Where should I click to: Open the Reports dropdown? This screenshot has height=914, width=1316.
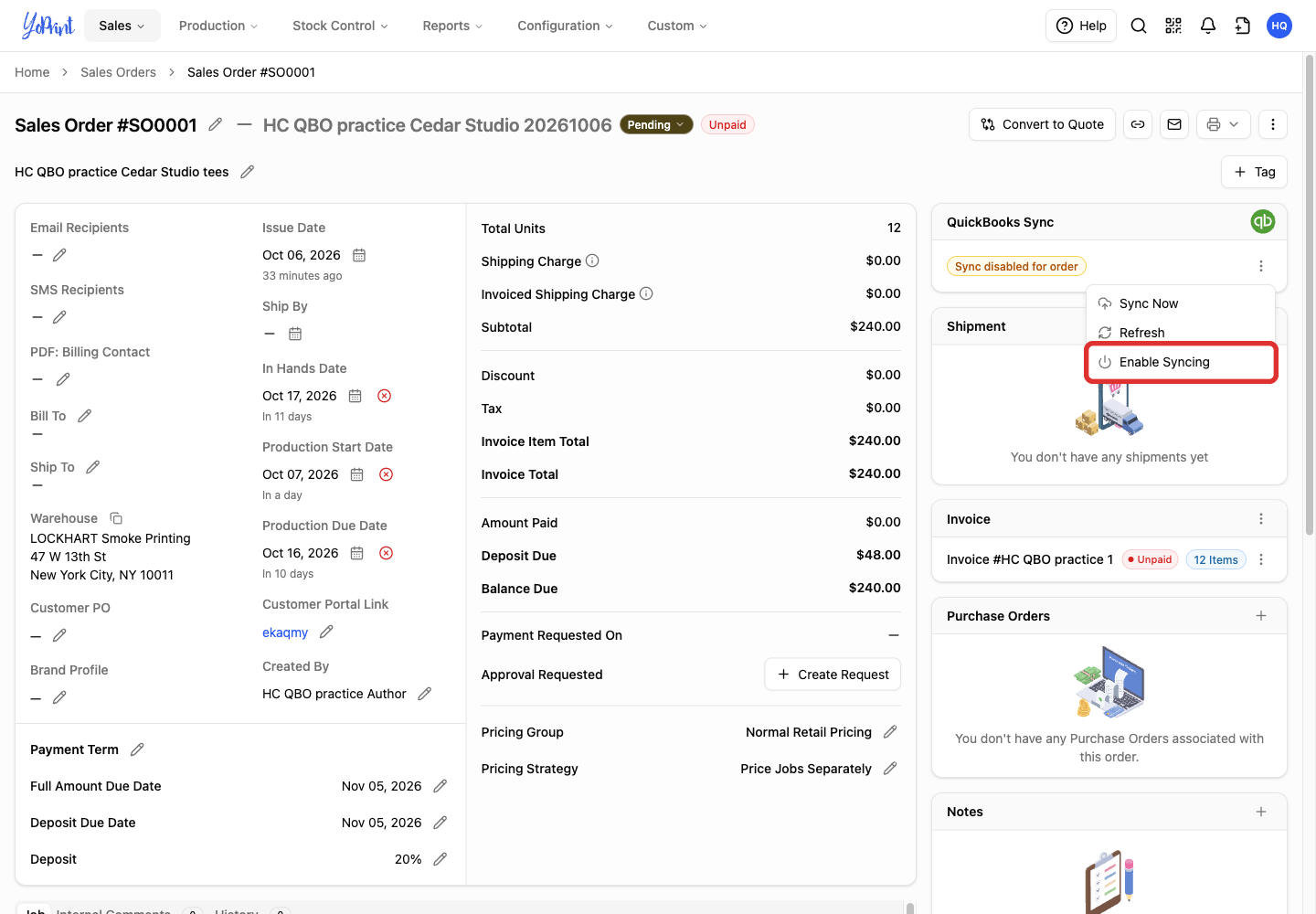(x=452, y=26)
